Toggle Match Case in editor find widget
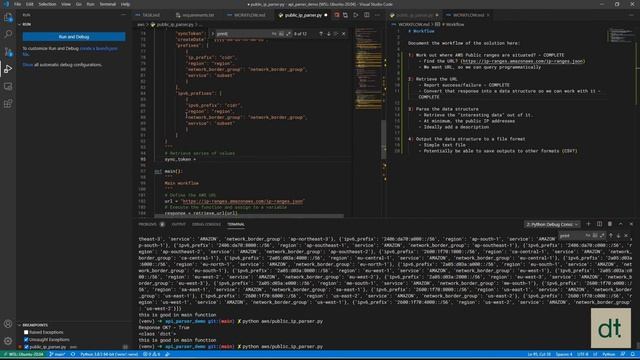 (274, 34)
